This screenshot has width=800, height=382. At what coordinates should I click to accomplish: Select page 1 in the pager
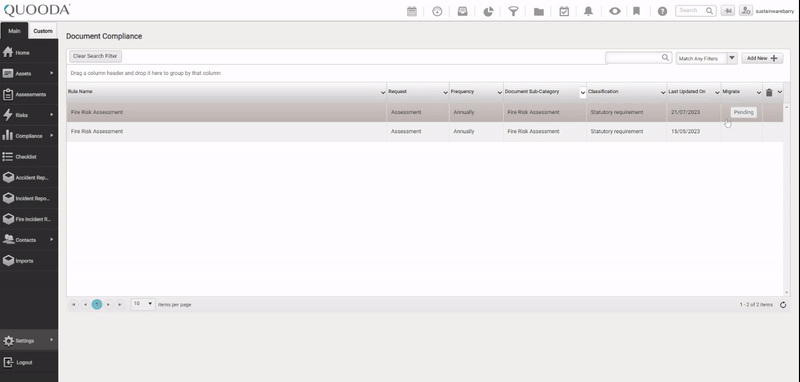97,304
